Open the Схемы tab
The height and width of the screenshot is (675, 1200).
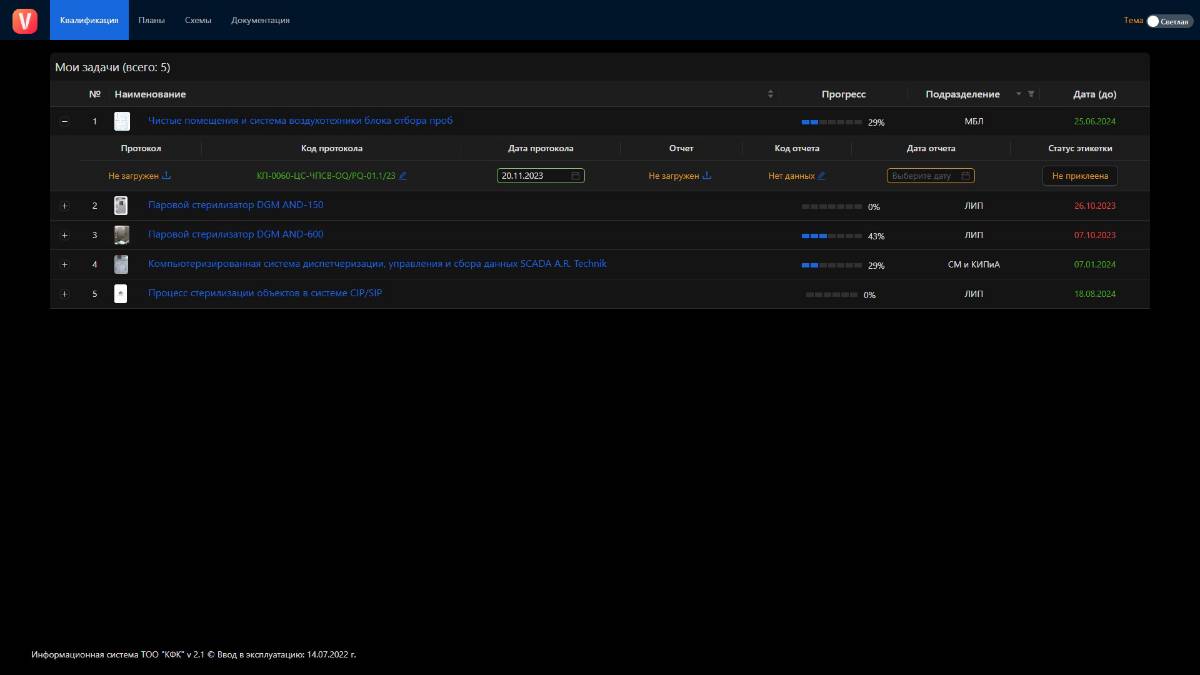[x=198, y=20]
